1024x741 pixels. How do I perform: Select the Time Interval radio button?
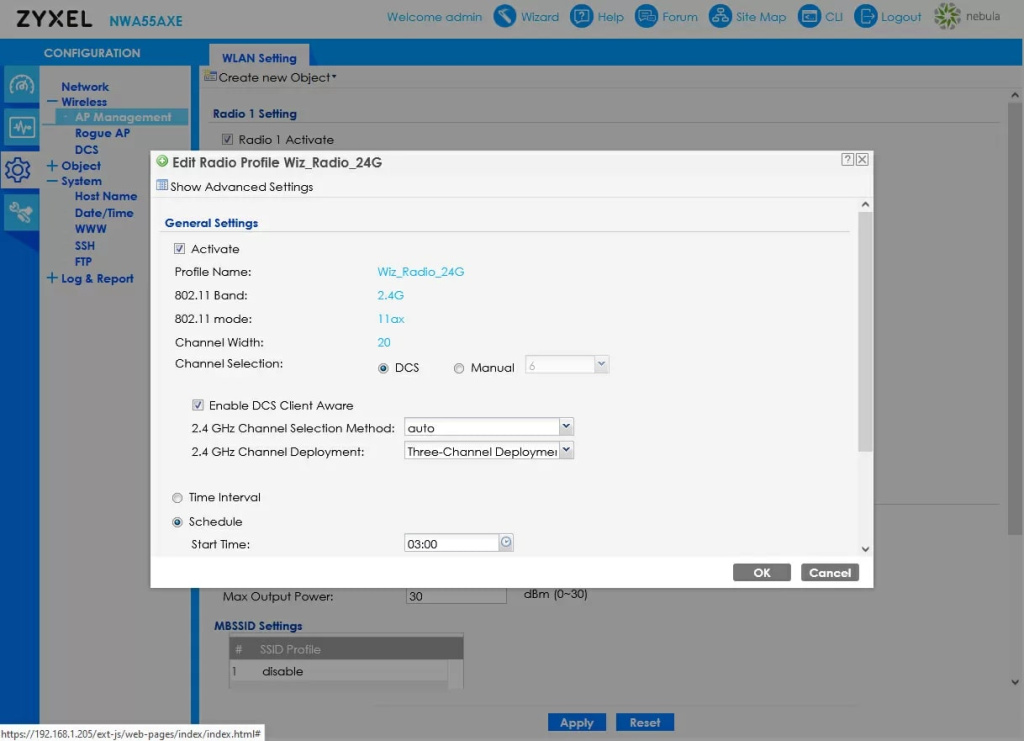(x=178, y=497)
